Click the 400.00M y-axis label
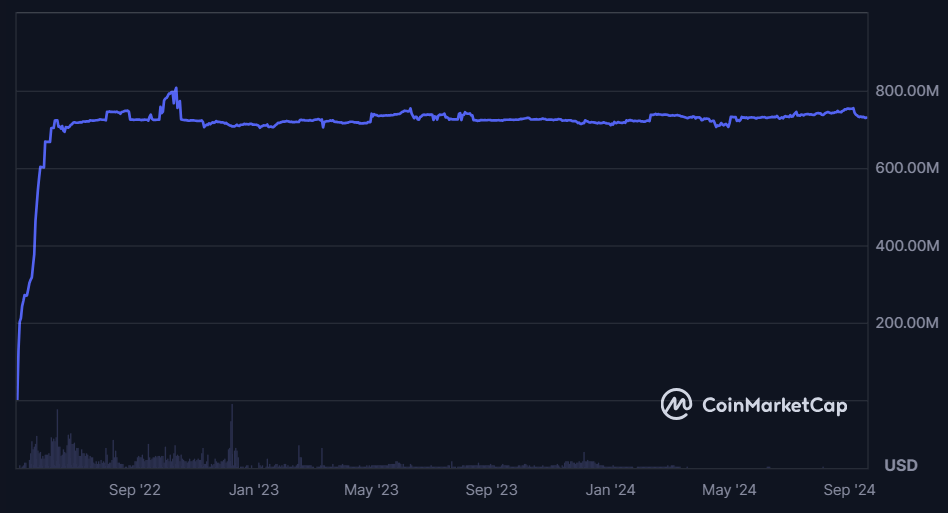Image resolution: width=948 pixels, height=513 pixels. point(907,246)
